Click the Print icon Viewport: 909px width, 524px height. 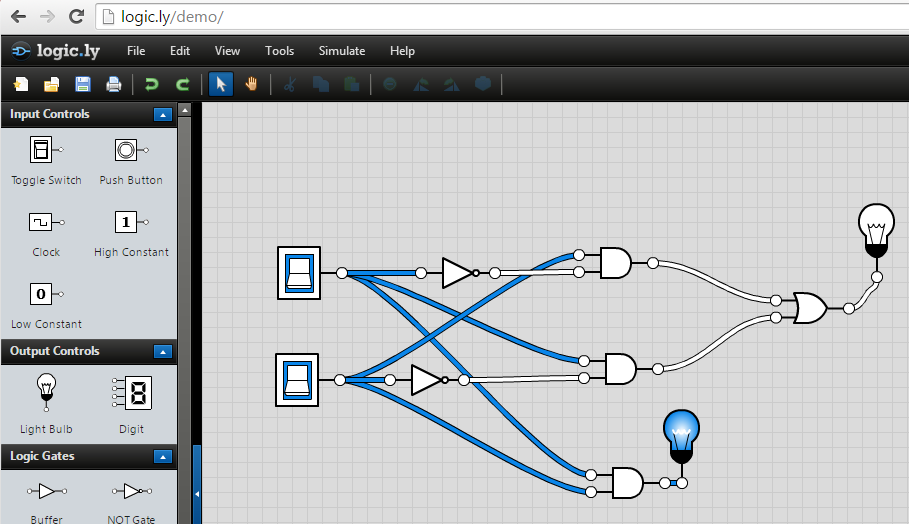coord(114,85)
